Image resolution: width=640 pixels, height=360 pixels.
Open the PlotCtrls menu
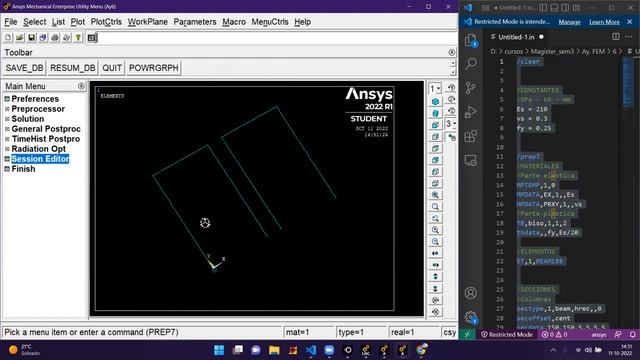coord(106,22)
